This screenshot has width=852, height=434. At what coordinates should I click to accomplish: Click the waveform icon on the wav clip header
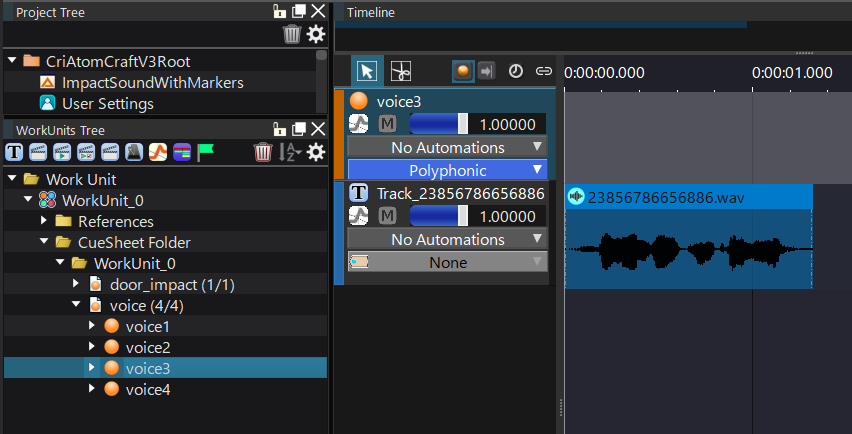tap(575, 197)
